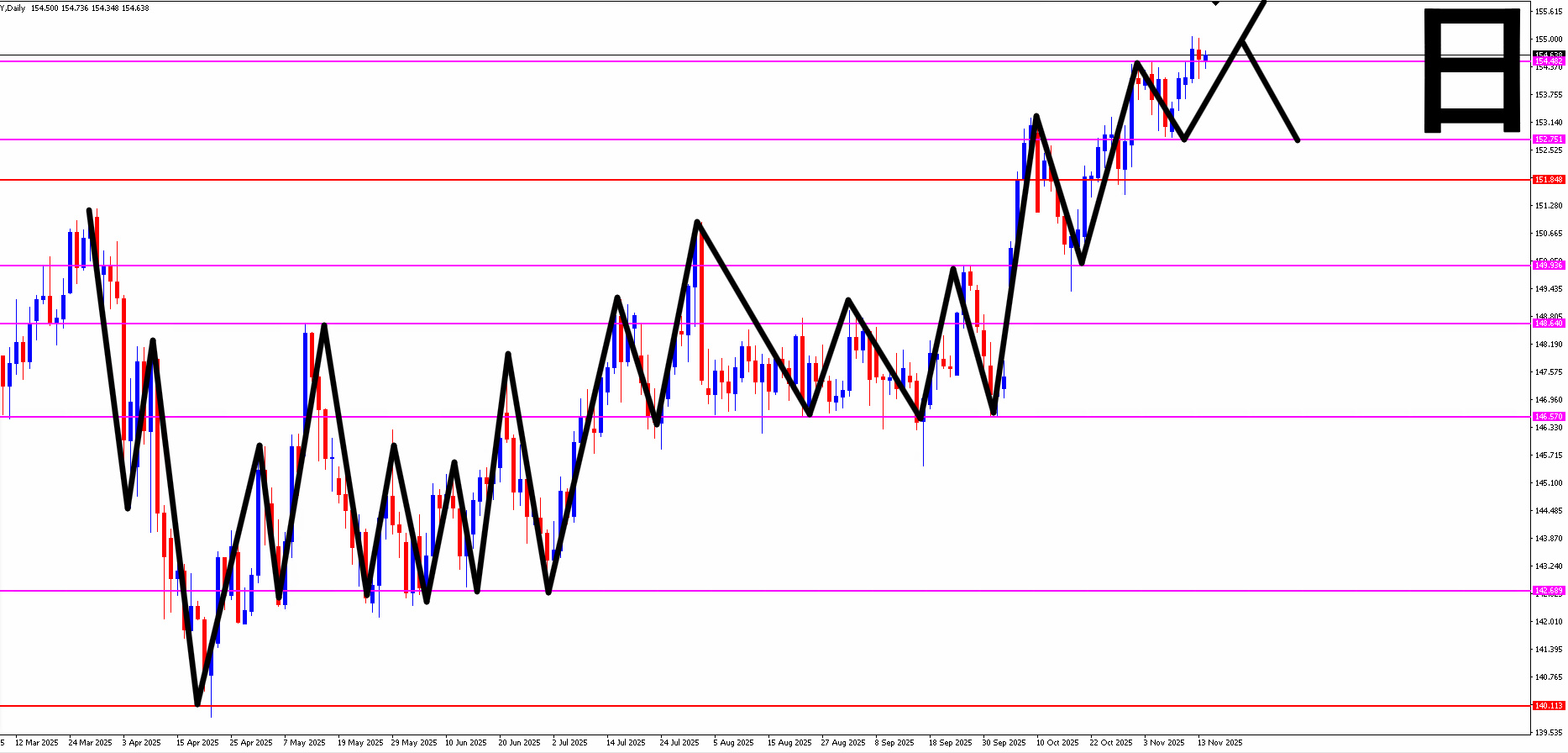This screenshot has height=753, width=1568.
Task: Pick the 2 Jul 2025 date label
Action: click(570, 743)
